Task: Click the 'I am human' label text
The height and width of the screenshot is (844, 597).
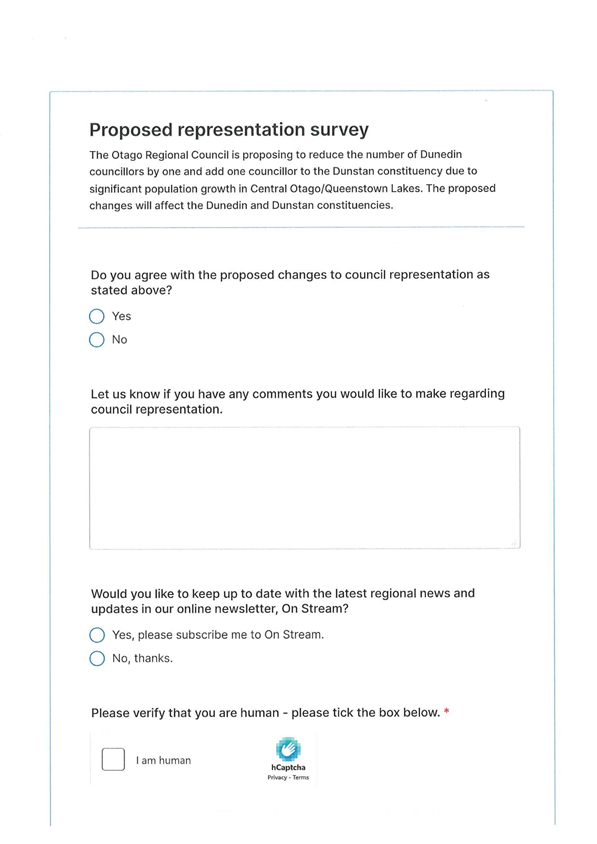Action: click(x=163, y=761)
